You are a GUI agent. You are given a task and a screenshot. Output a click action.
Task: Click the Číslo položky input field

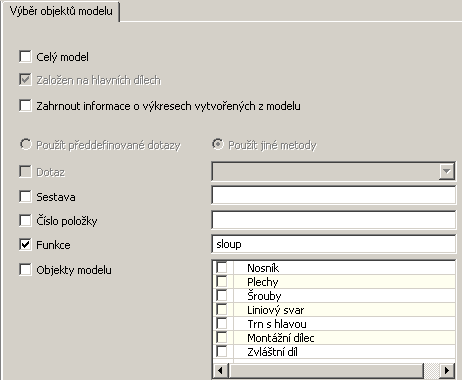point(333,220)
